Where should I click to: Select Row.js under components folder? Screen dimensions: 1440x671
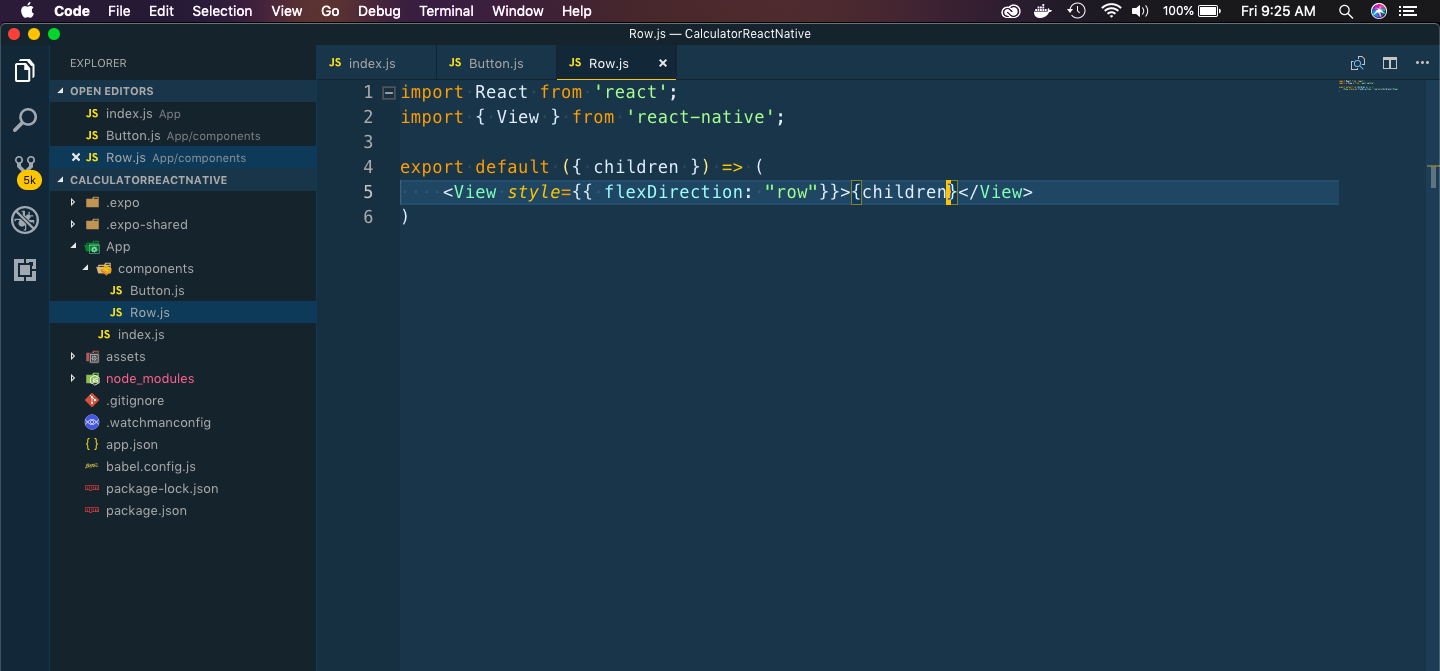[x=183, y=313]
